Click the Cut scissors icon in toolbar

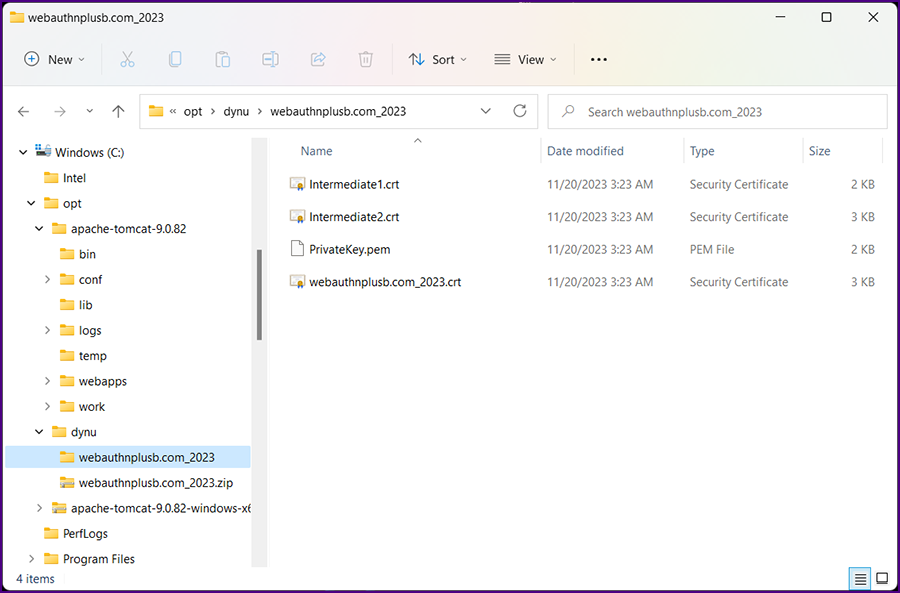[127, 60]
